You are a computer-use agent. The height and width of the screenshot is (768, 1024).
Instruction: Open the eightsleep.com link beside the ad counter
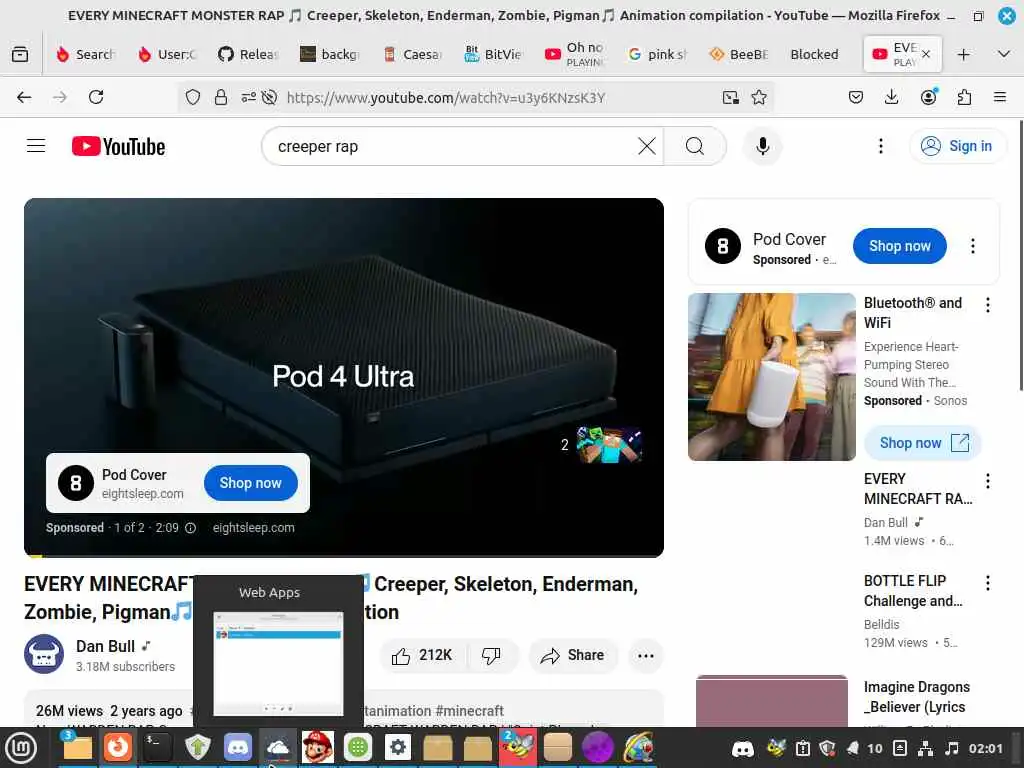click(x=253, y=528)
